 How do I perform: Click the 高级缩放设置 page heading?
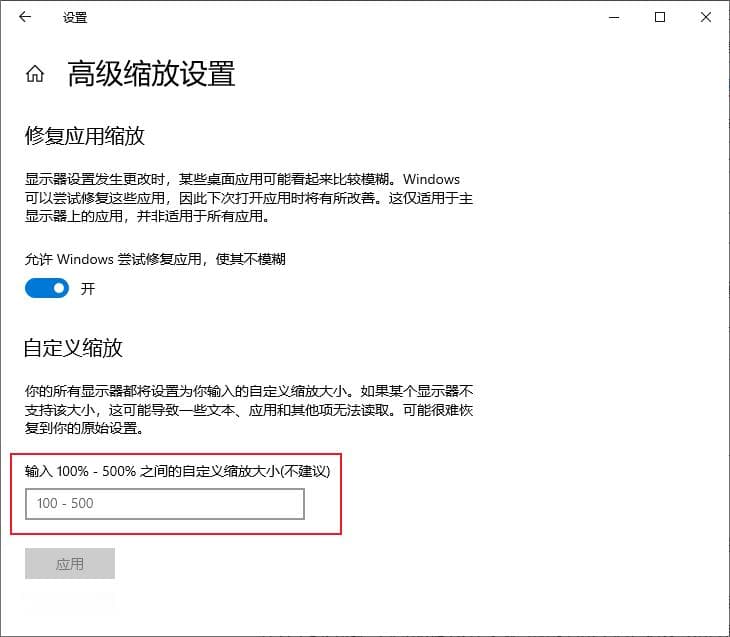pos(151,74)
